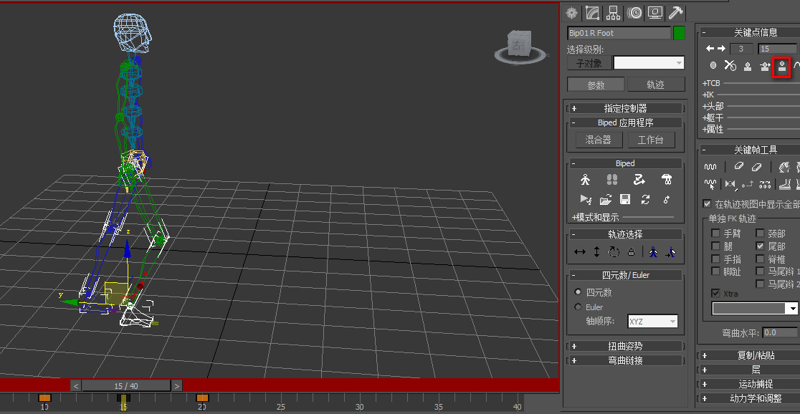Click the Set Key dot icon
Image resolution: width=802 pixels, height=416 pixels.
tap(713, 65)
